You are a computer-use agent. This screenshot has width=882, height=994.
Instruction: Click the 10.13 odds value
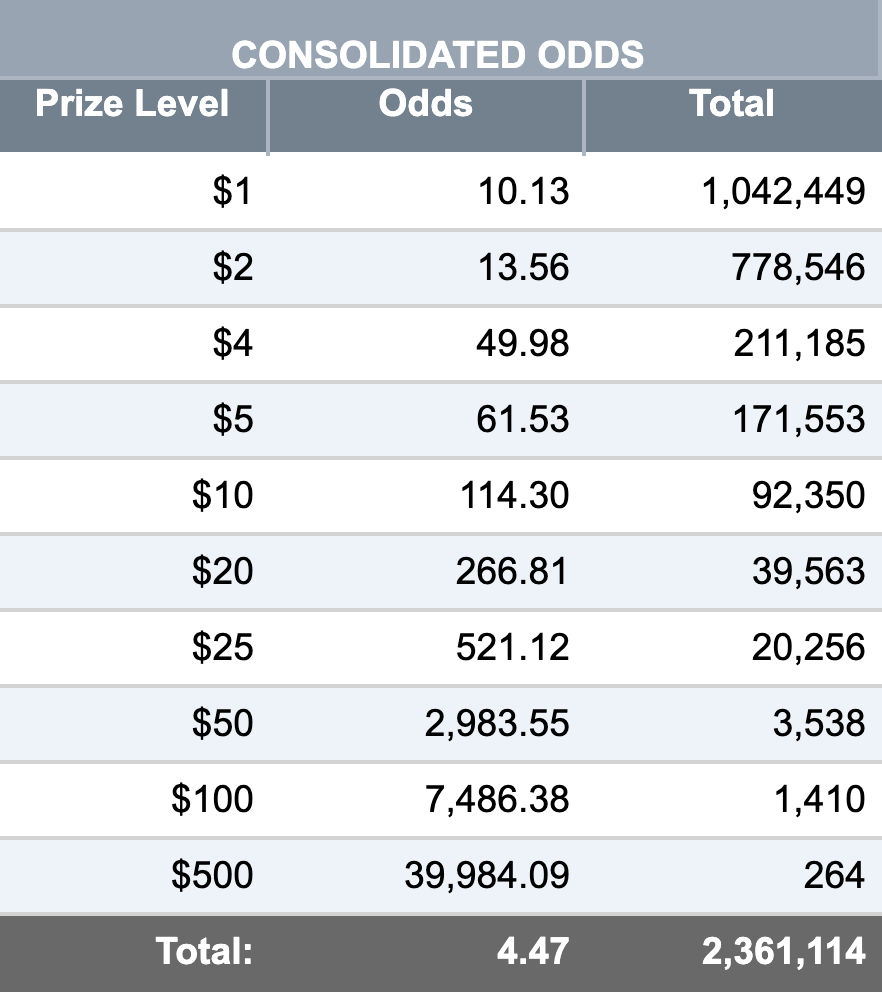tap(524, 191)
